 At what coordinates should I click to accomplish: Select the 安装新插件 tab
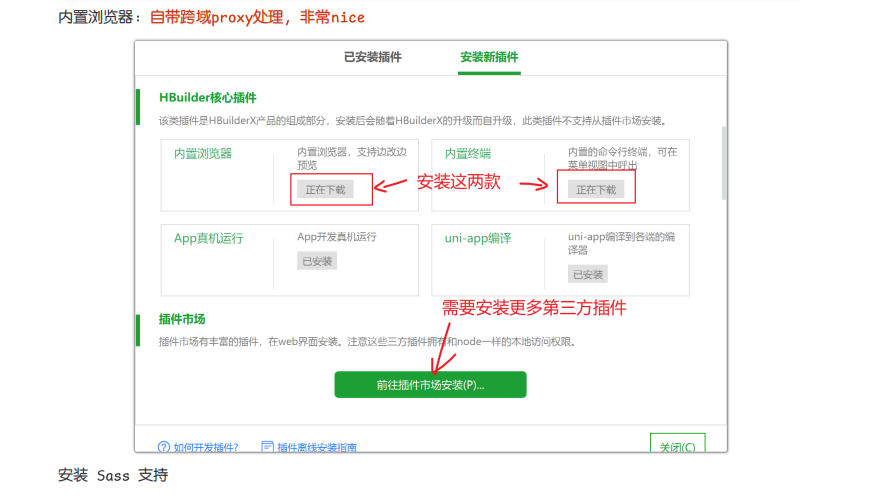click(489, 57)
